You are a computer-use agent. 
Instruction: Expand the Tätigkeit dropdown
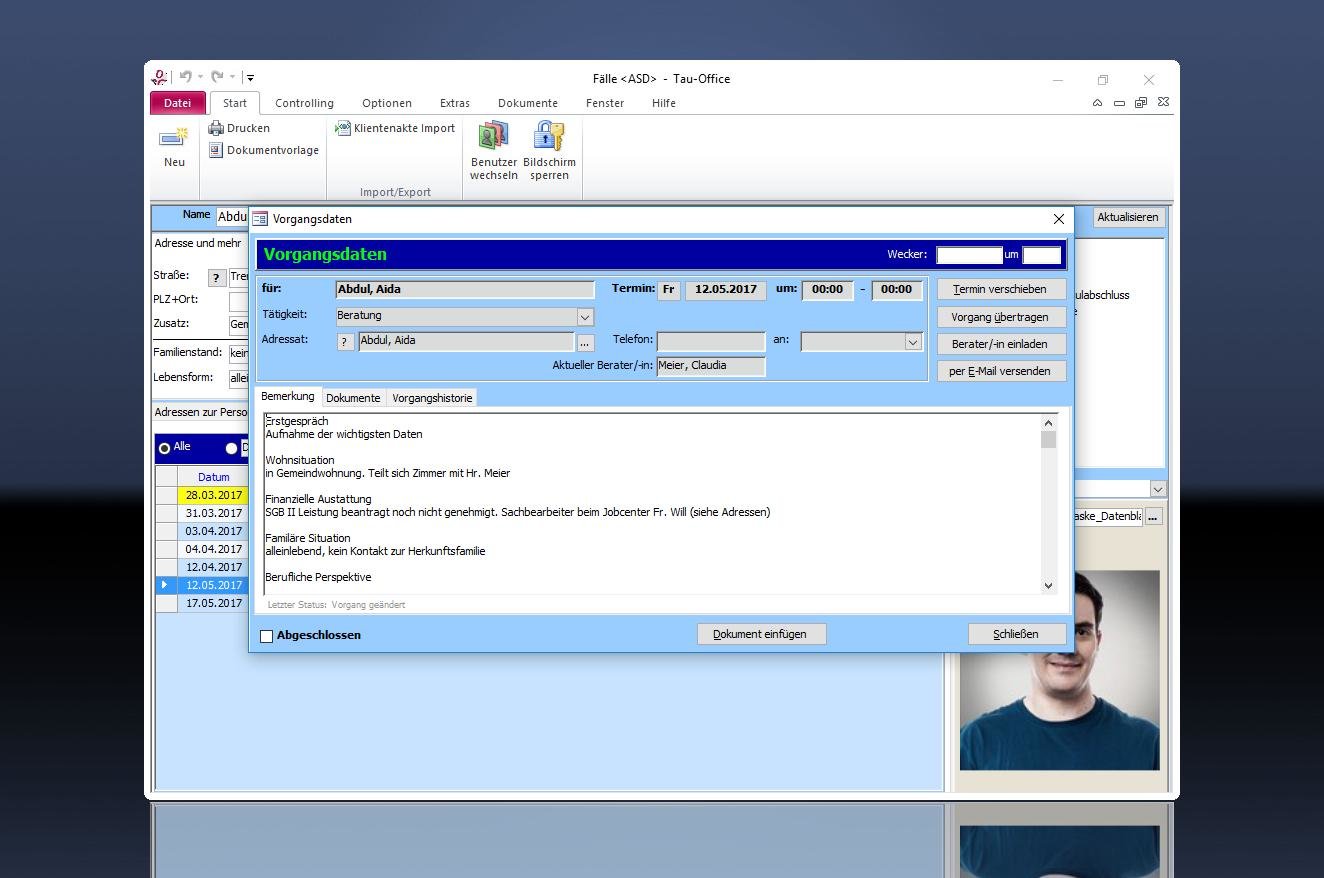(585, 316)
